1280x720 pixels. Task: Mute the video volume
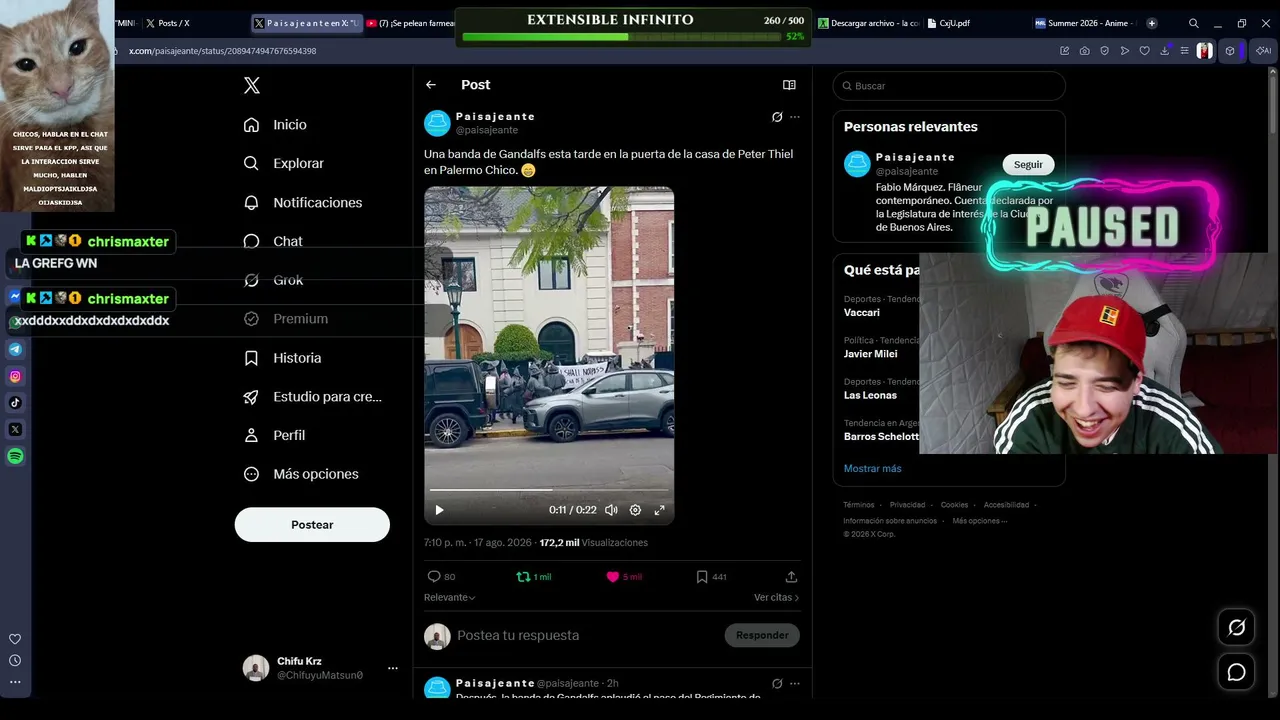[611, 510]
